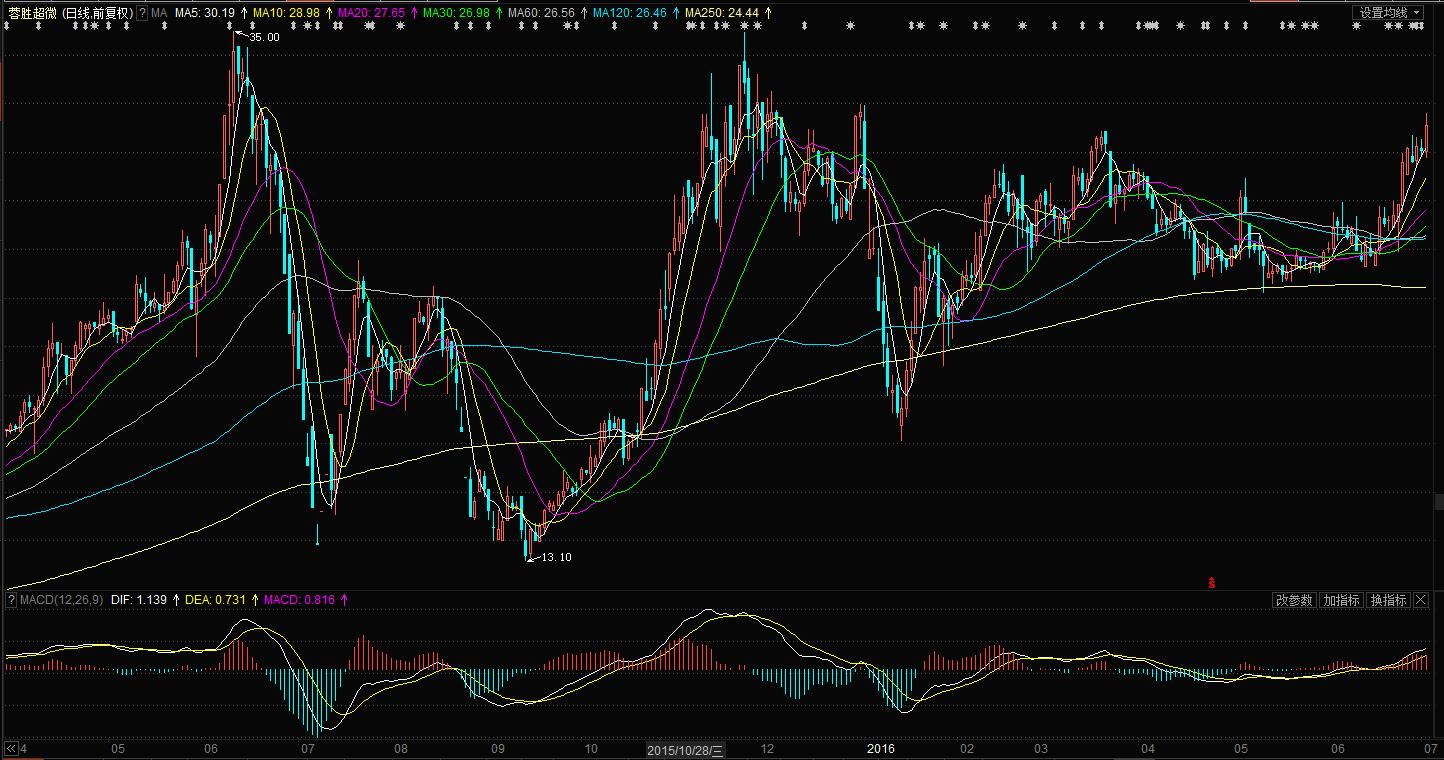Click the cyan MA120 indicator label
The width and height of the screenshot is (1444, 760).
[x=628, y=13]
